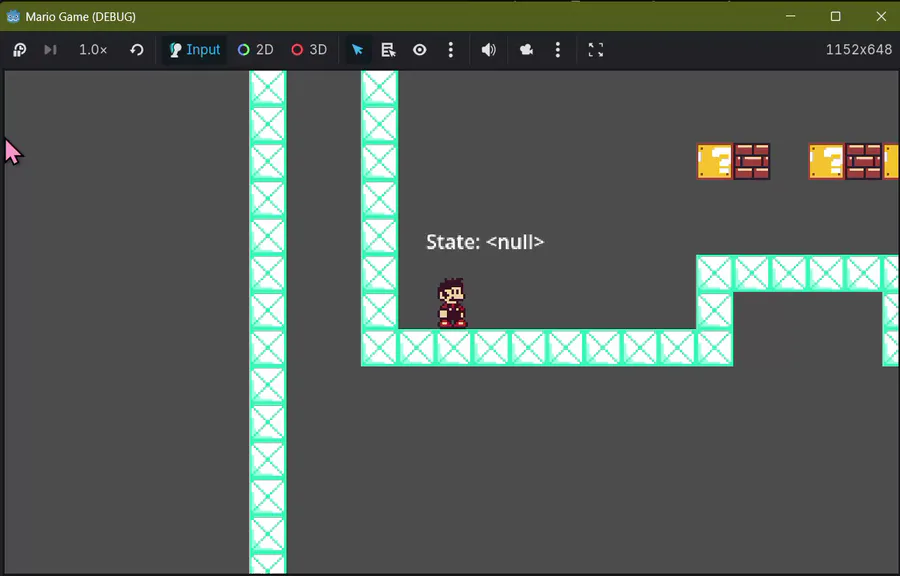Click the next frame step icon
This screenshot has height=576, width=900.
[50, 50]
